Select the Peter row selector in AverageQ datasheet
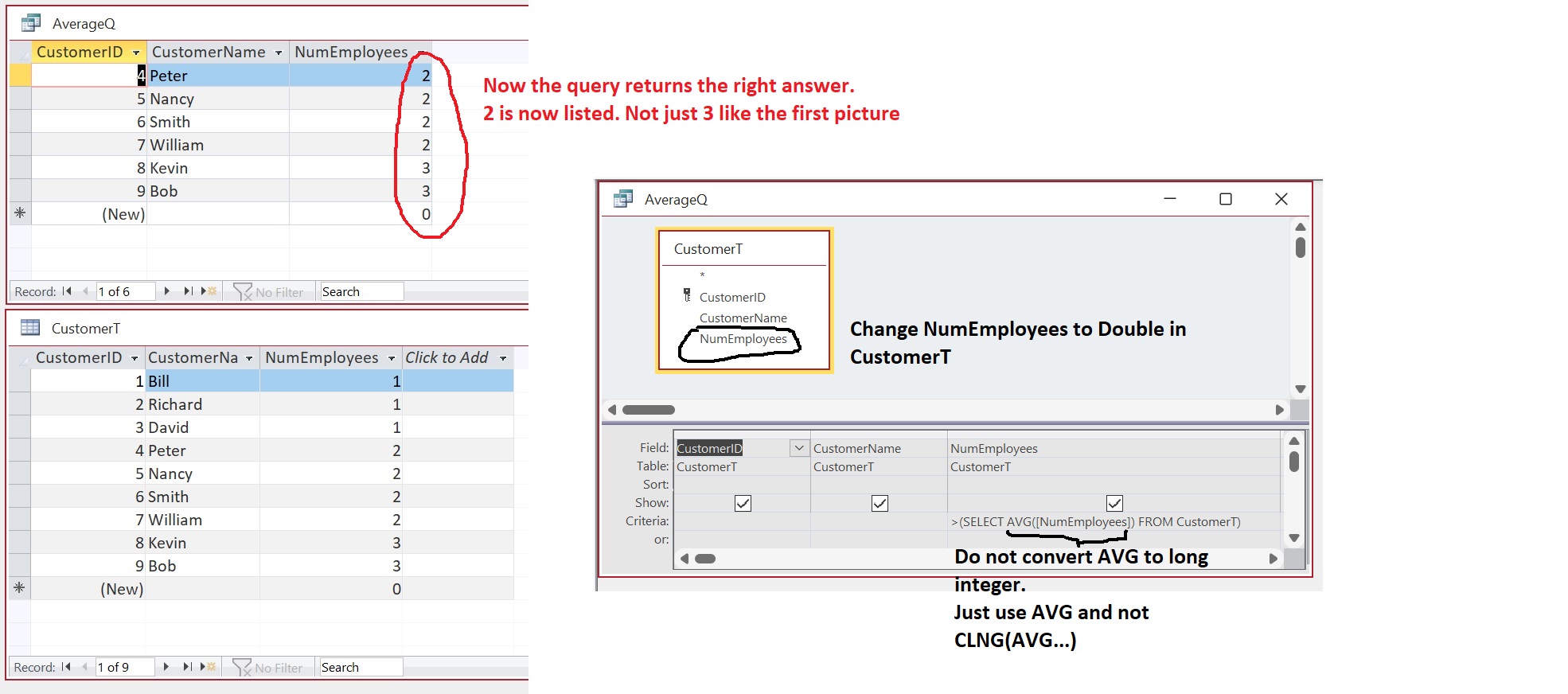The width and height of the screenshot is (1568, 694). (x=20, y=76)
